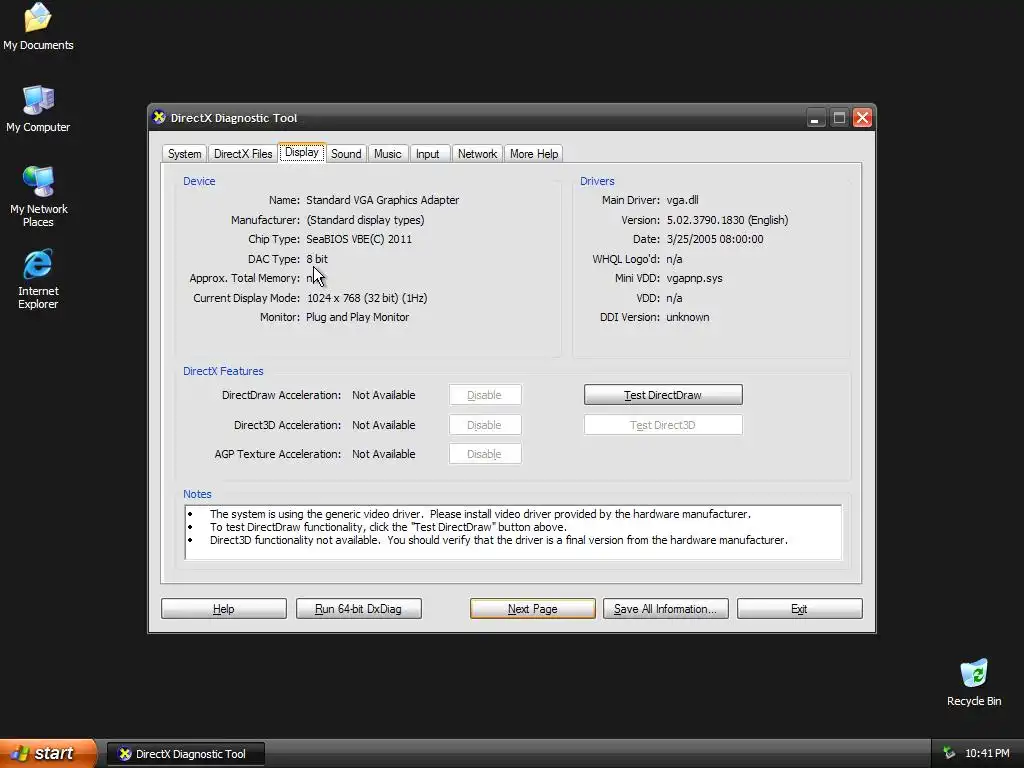1024x768 pixels.
Task: Click the 'Drivers' group heading
Action: 597,181
